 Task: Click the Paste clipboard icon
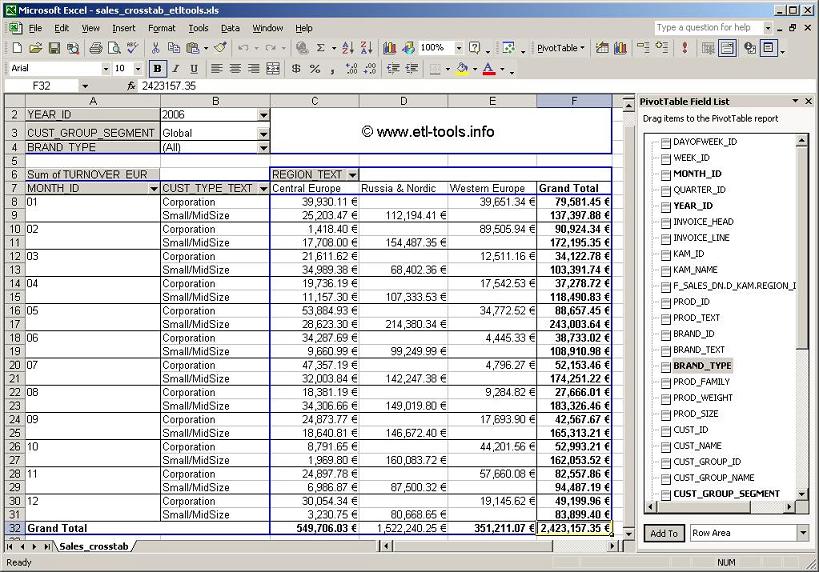(193, 48)
